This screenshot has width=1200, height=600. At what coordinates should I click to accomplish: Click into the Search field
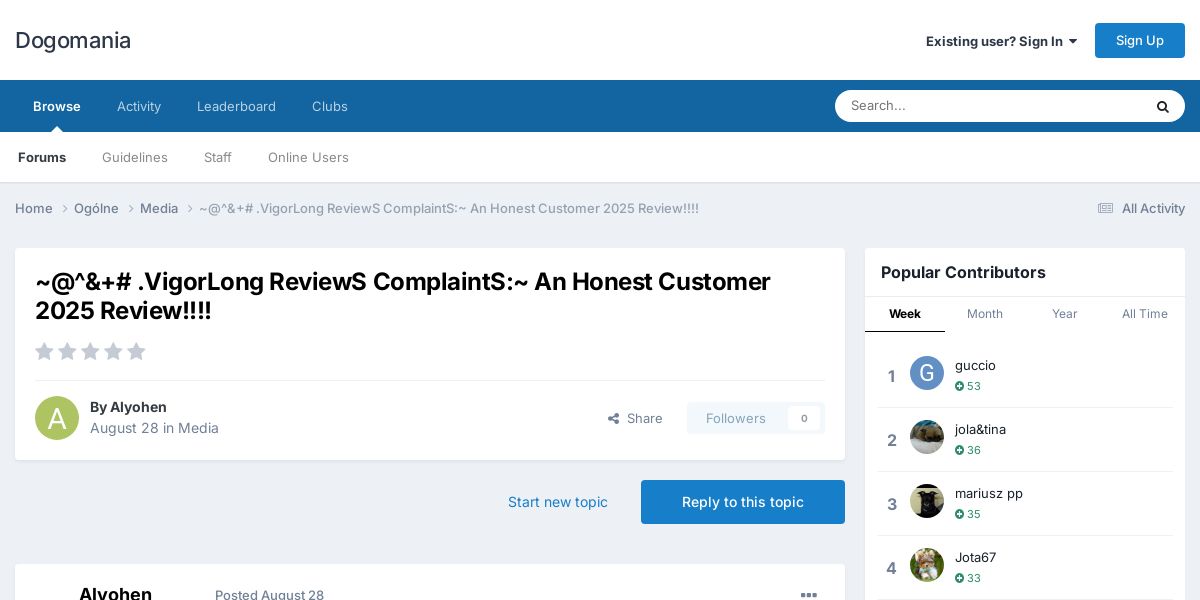990,106
